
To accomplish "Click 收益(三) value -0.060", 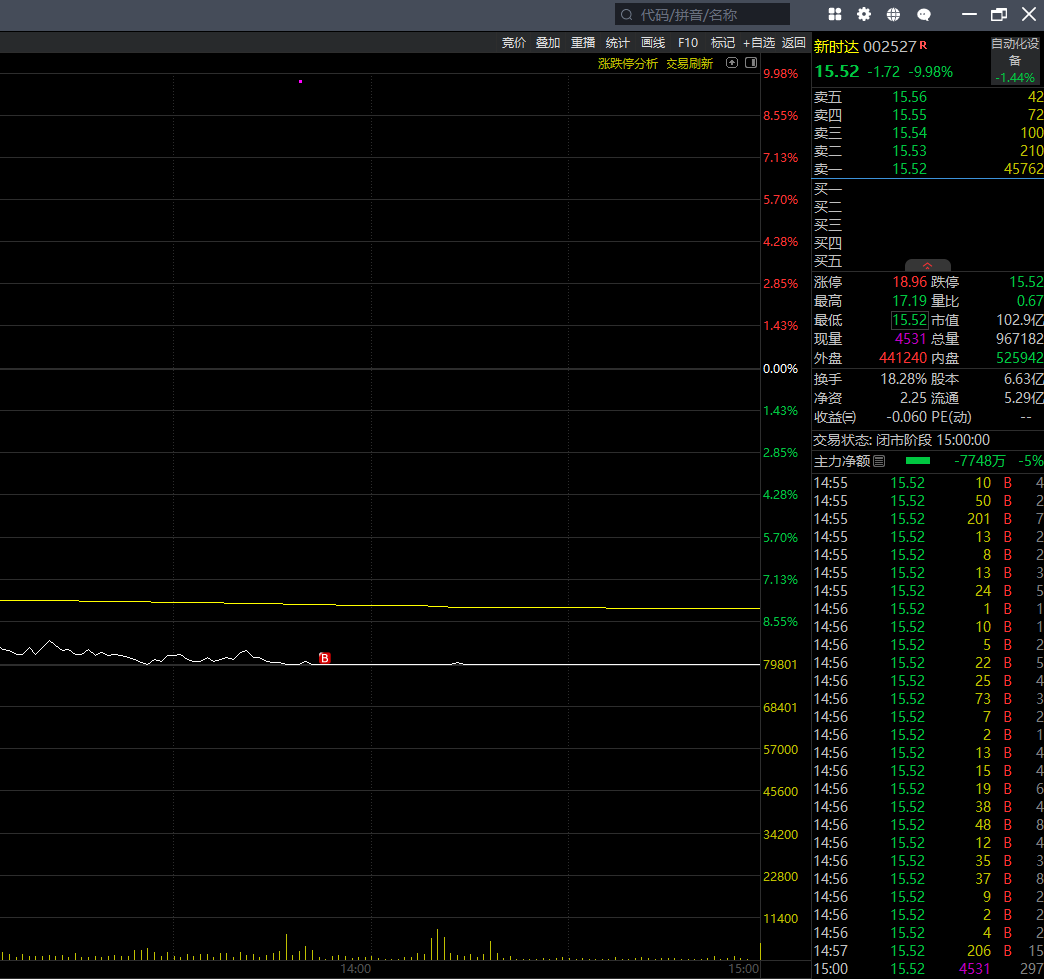I will coord(906,417).
